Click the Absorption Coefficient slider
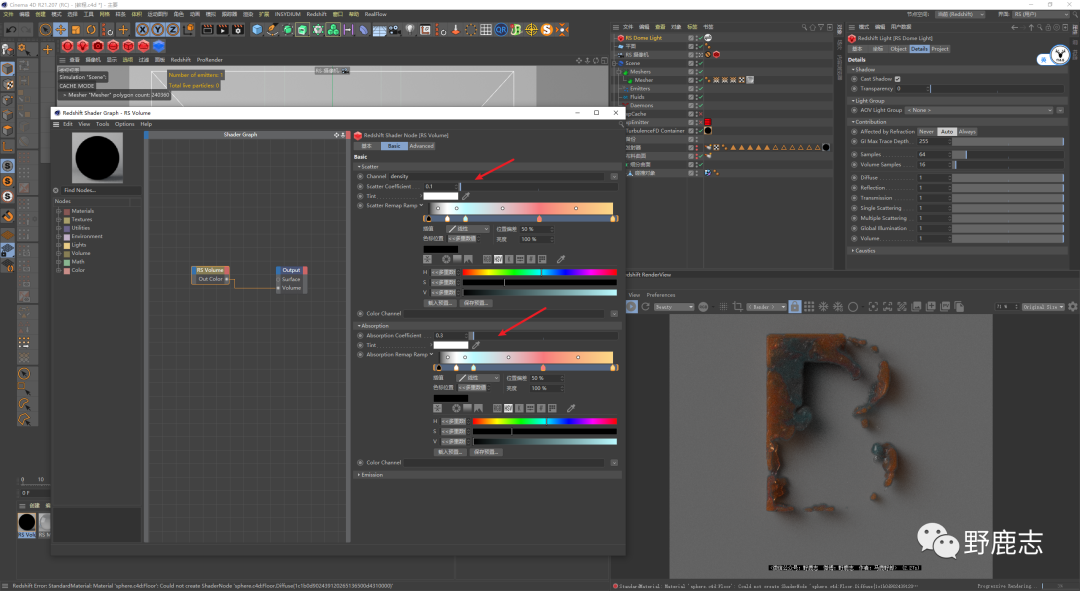The height and width of the screenshot is (591, 1080). coord(544,335)
